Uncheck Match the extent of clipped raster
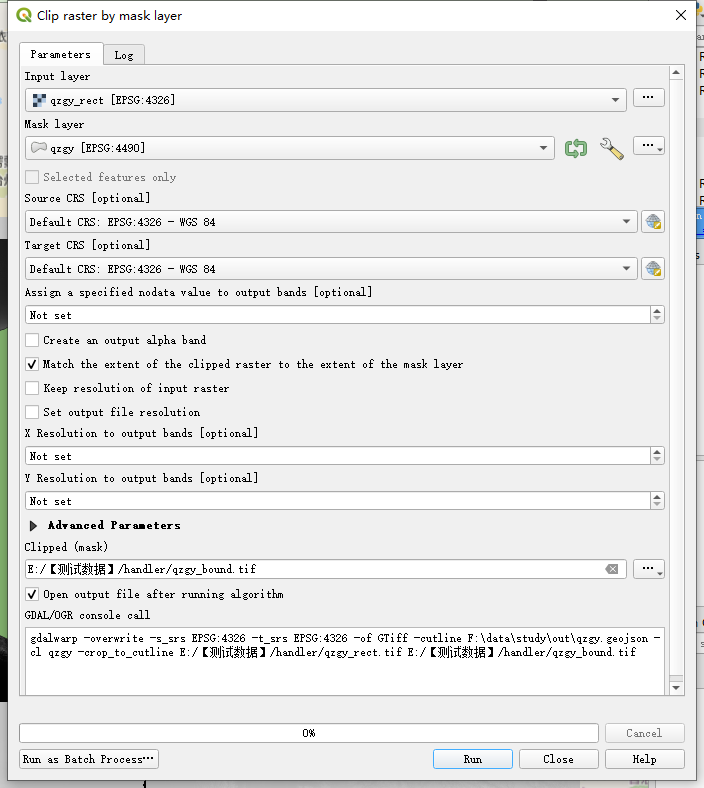This screenshot has height=788, width=704. click(32, 364)
